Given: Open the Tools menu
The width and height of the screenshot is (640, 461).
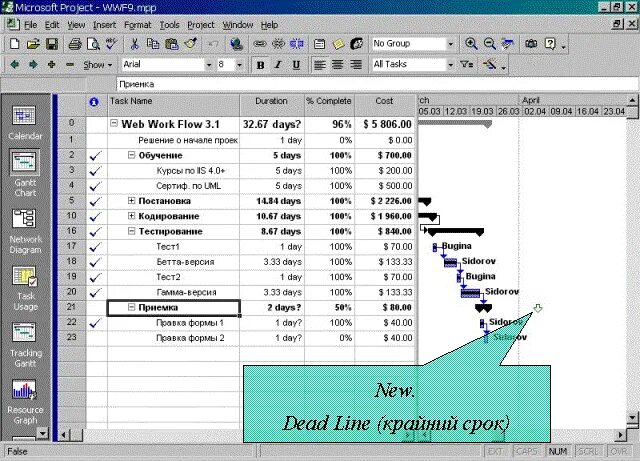Looking at the screenshot, I should pos(169,25).
